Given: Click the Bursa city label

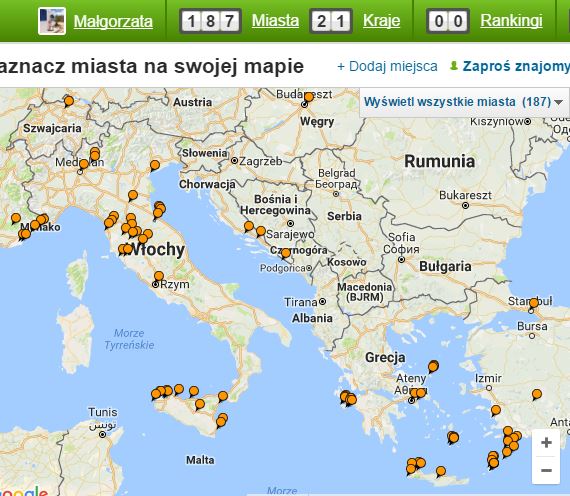Looking at the screenshot, I should coord(532,326).
